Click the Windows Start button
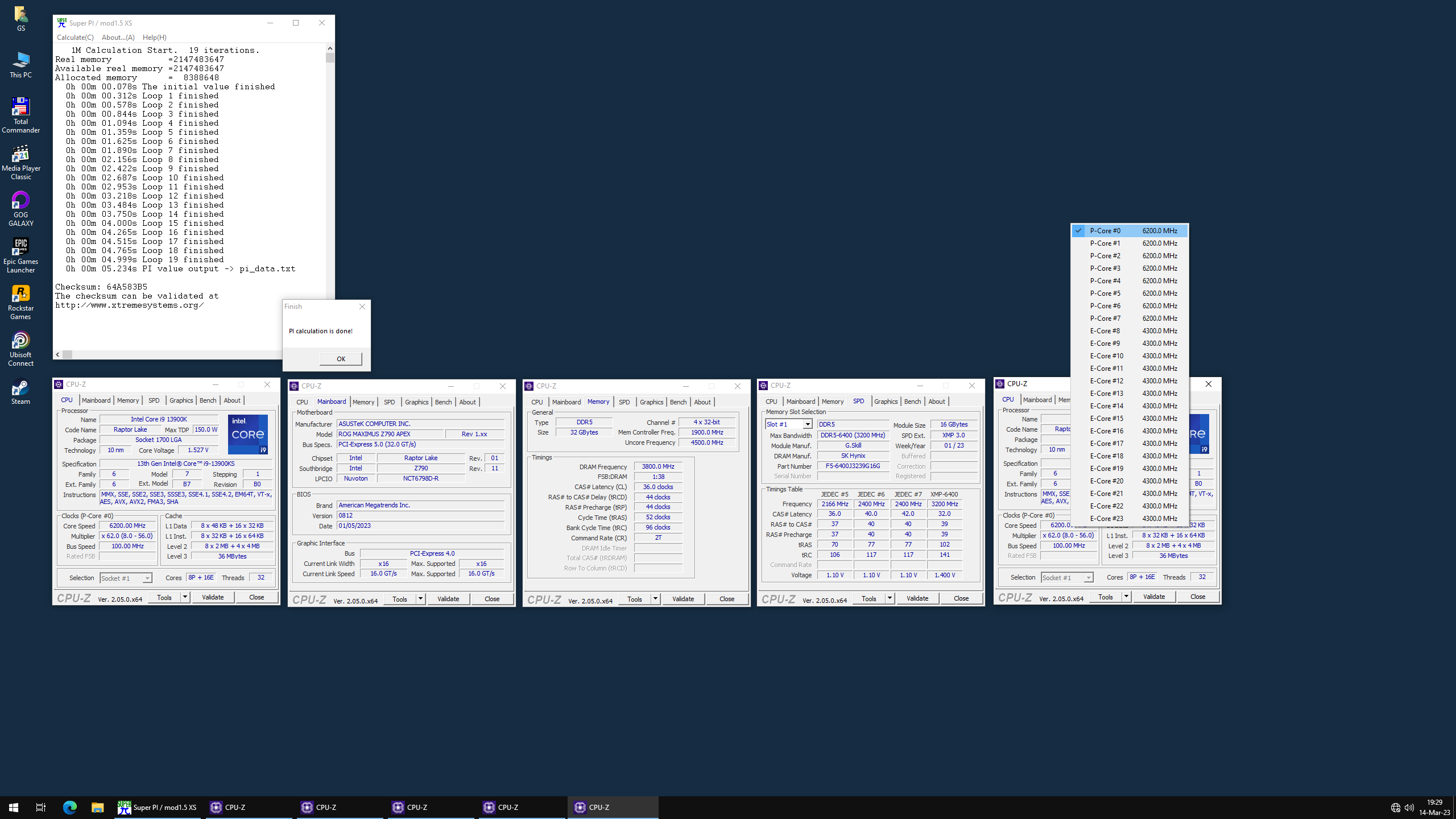 click(x=14, y=807)
